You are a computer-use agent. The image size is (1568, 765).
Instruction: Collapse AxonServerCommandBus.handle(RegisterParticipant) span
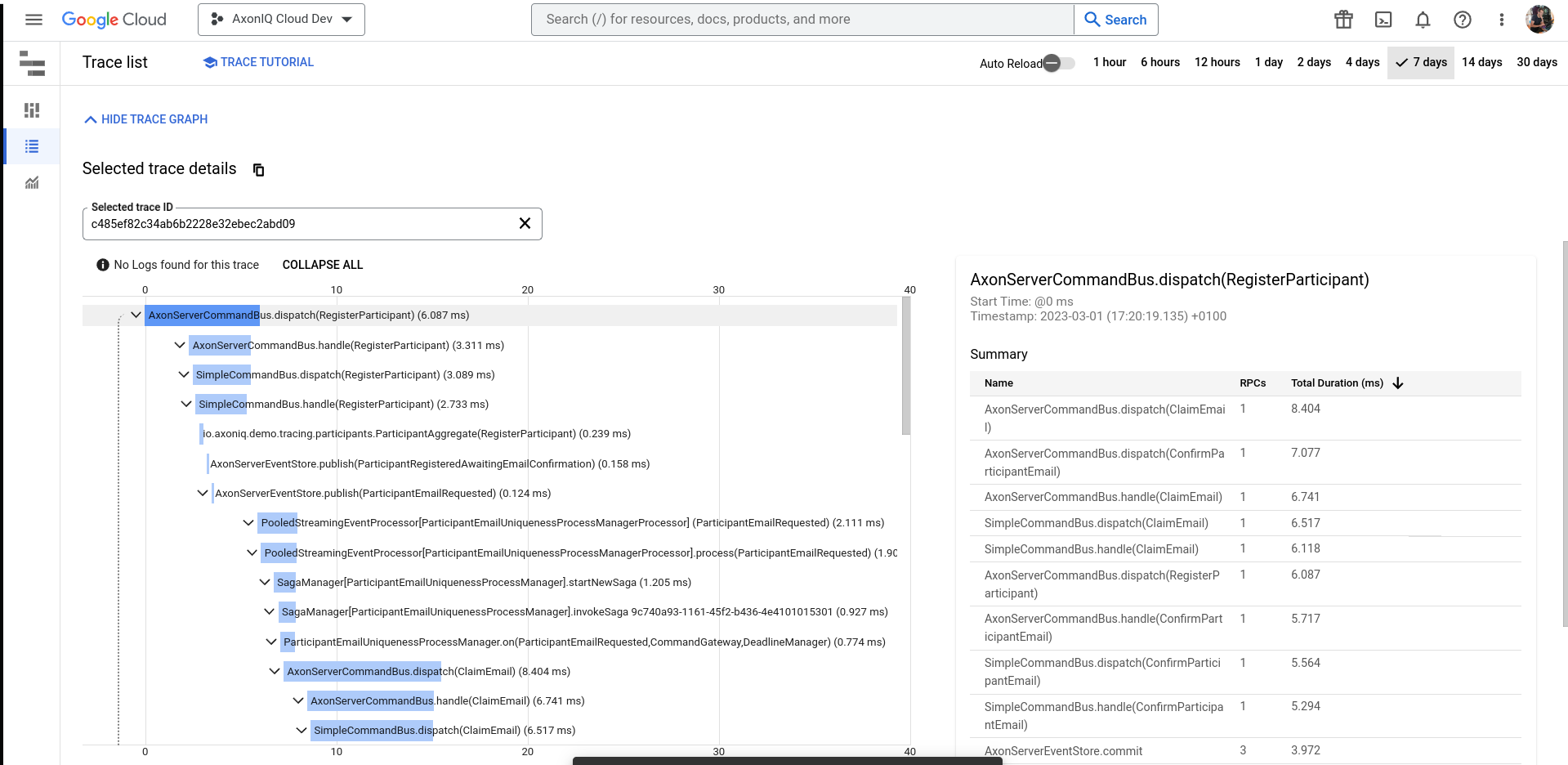coord(180,345)
